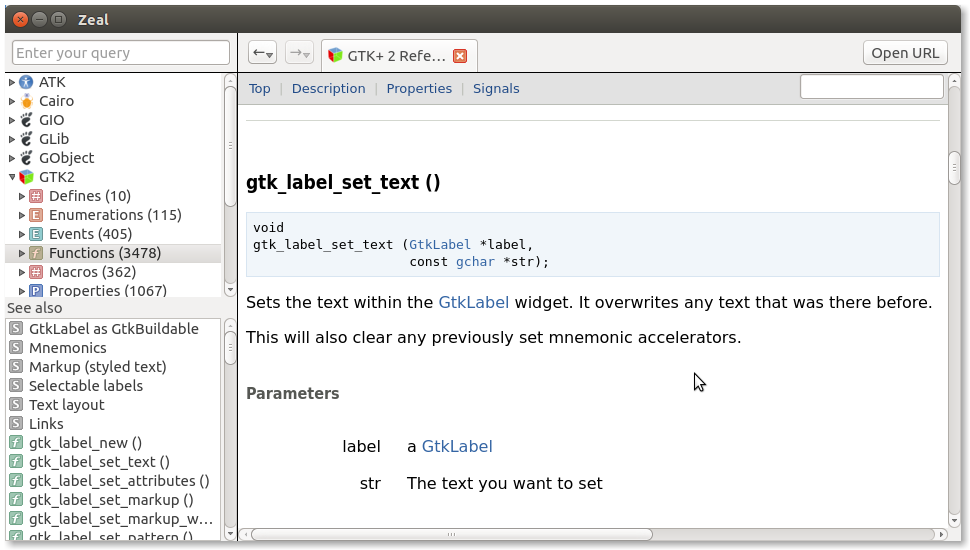Screen dimensions: 970x550
Task: Click function icon beside gtk_label_set_markup ()
Action: [17, 500]
